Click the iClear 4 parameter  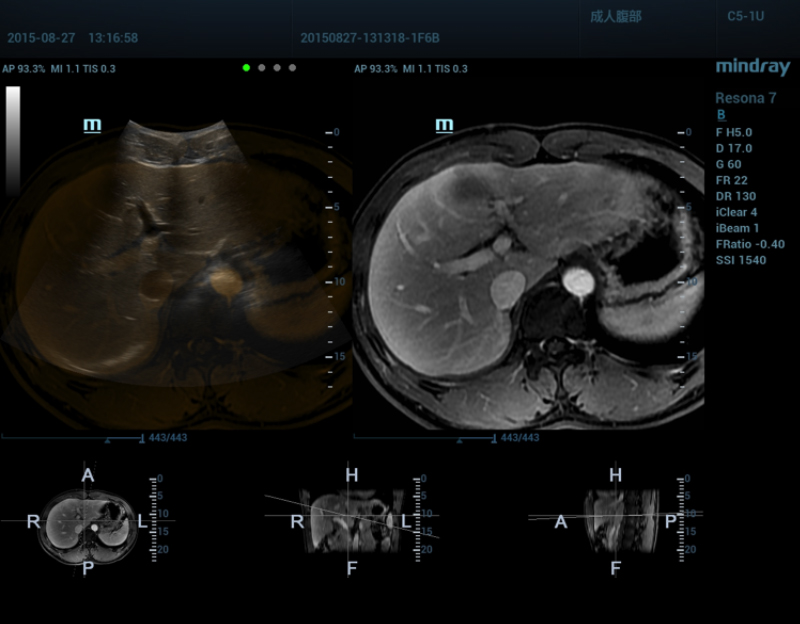(x=736, y=212)
